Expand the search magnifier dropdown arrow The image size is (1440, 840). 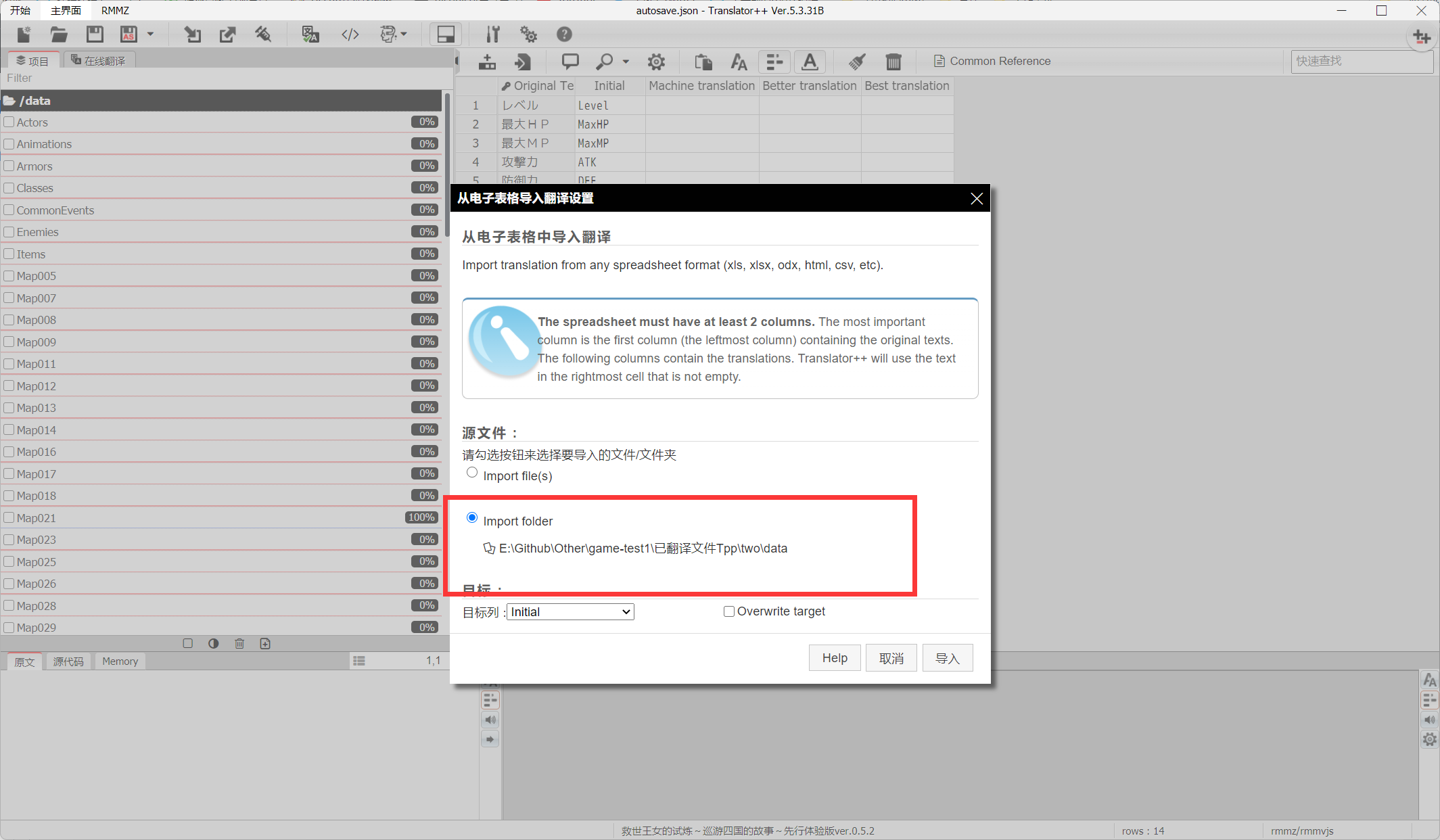[x=626, y=62]
